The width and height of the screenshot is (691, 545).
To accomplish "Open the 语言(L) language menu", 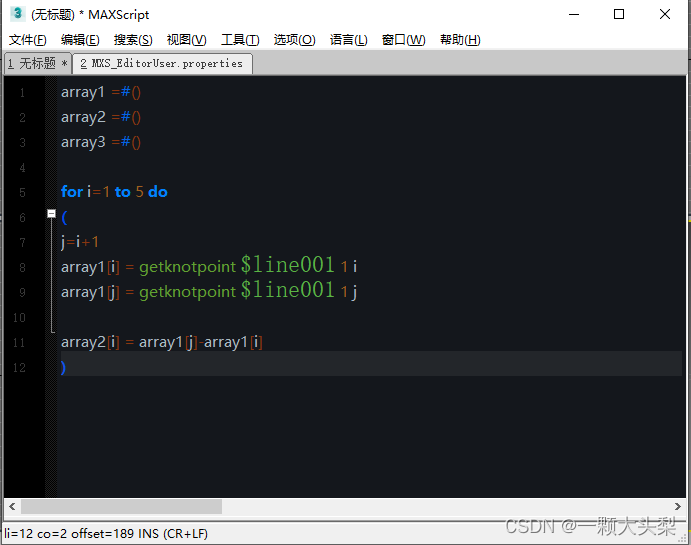I will point(349,40).
